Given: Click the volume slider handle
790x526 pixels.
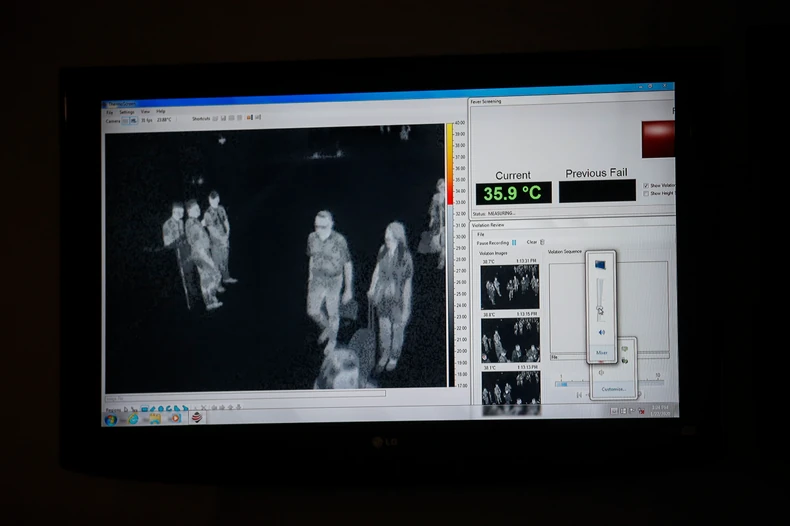Looking at the screenshot, I should (x=600, y=310).
